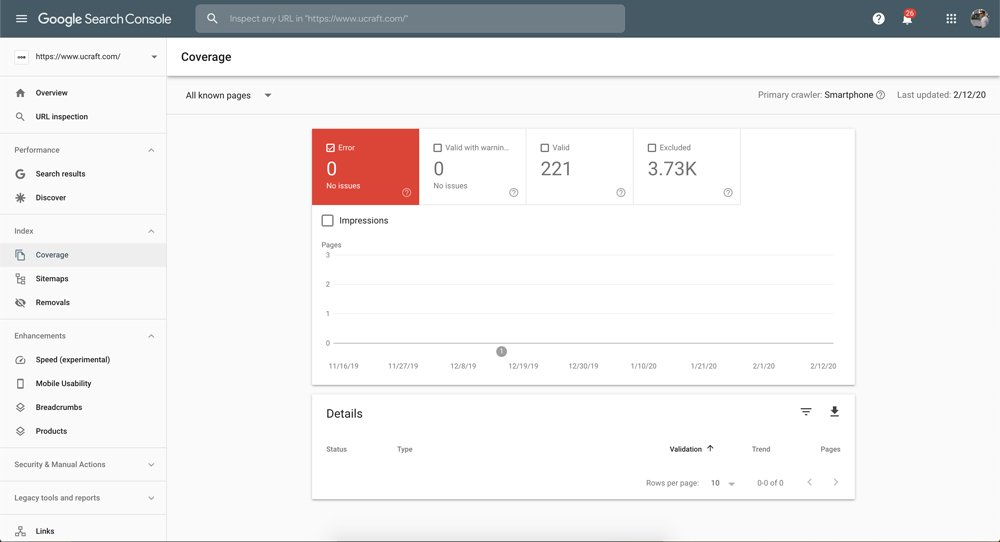
Task: Open the account profile avatar
Action: click(980, 18)
